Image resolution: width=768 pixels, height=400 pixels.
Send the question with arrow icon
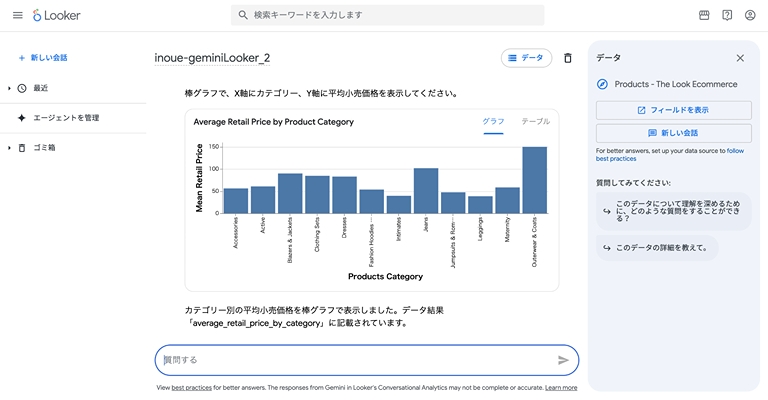pos(563,360)
